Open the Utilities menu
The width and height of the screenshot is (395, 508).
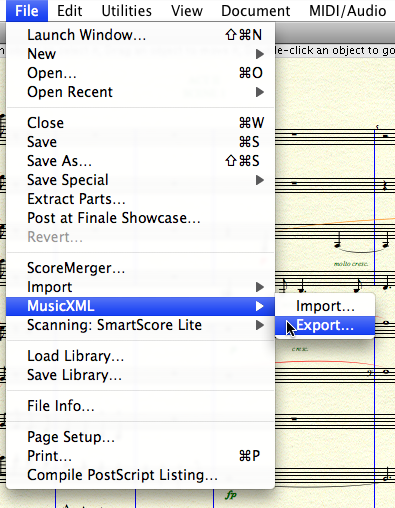[126, 11]
